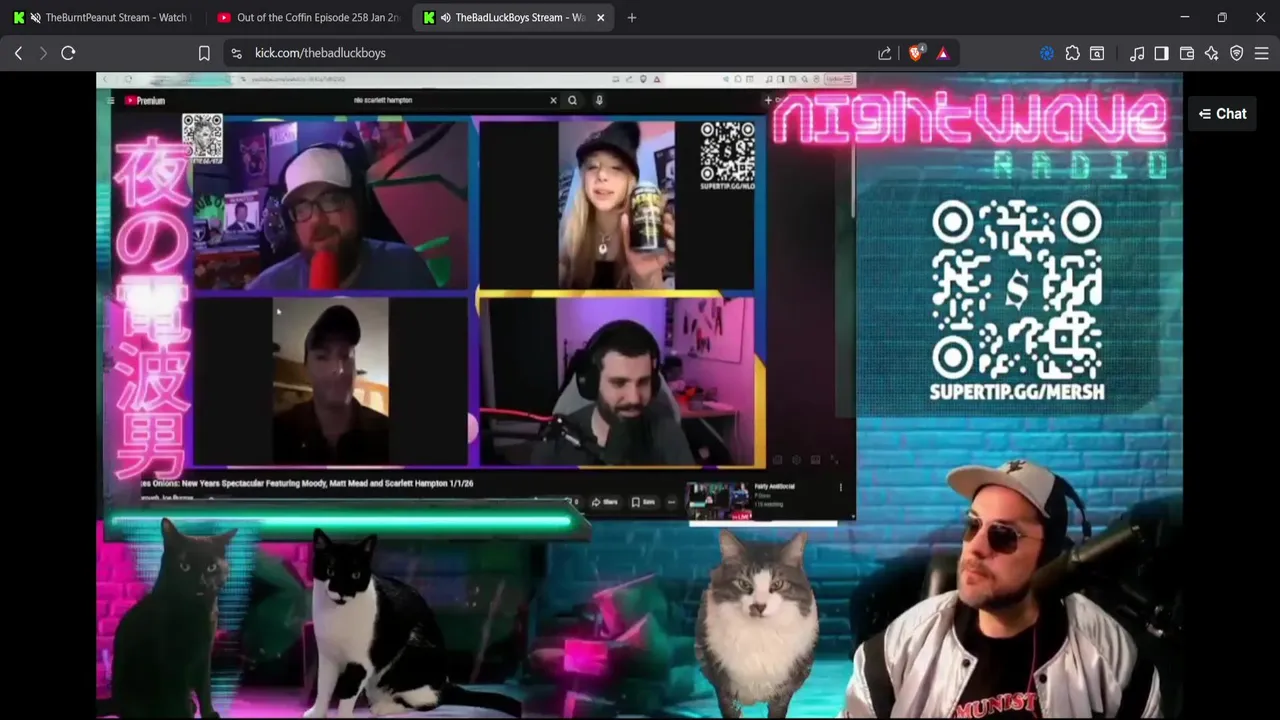The height and width of the screenshot is (720, 1280).
Task: Open the browser hamburger menu
Action: point(1262,53)
